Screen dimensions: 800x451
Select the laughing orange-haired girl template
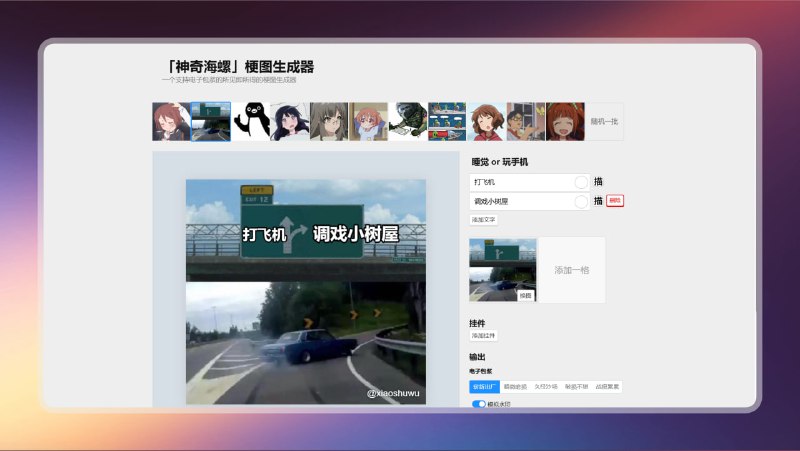565,121
